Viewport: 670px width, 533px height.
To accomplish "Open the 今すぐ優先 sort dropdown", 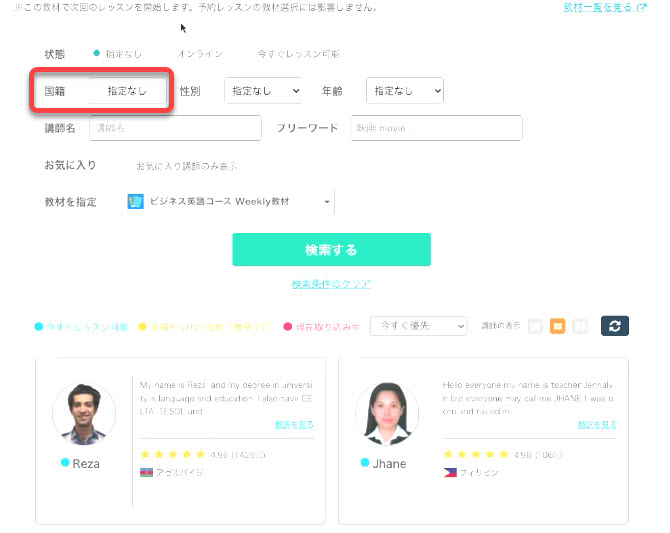I will [x=418, y=326].
